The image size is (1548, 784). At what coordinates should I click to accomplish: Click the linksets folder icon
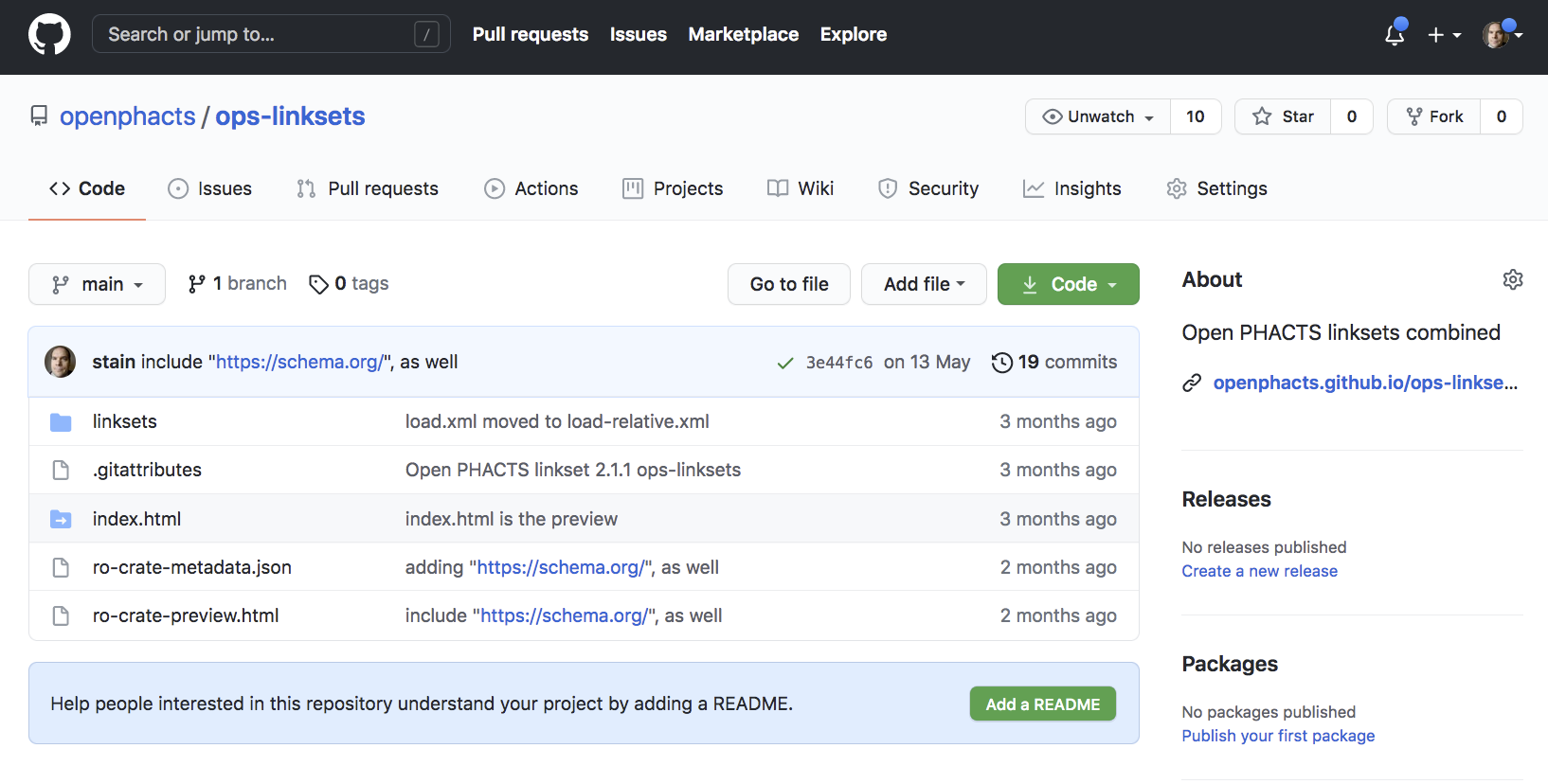click(x=61, y=421)
